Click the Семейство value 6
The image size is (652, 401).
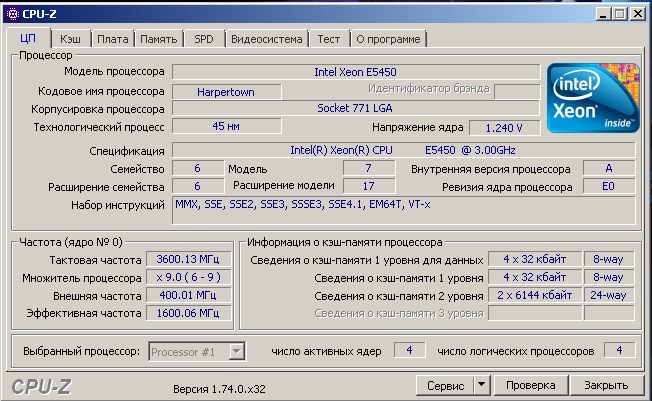198,168
